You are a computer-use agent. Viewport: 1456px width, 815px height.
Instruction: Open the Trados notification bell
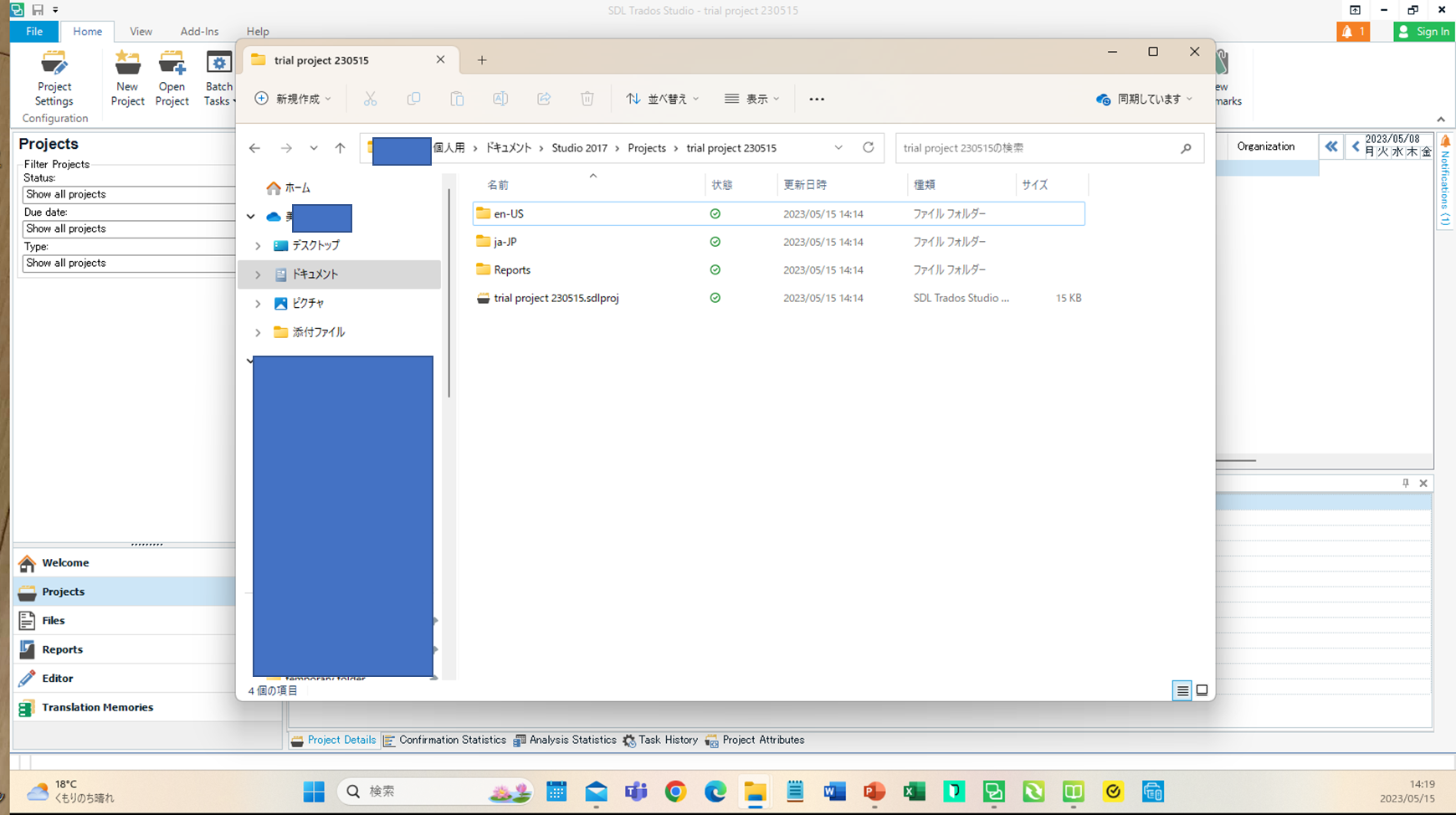(x=1352, y=32)
